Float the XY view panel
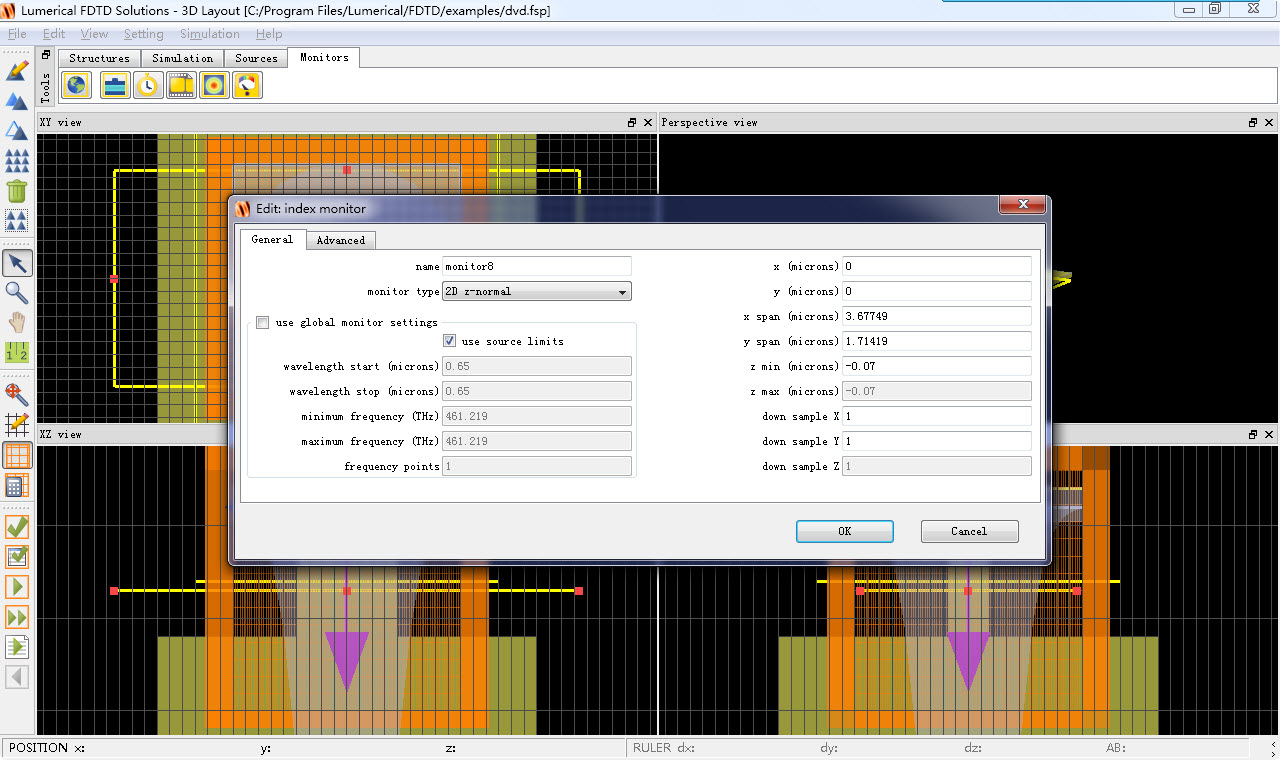 click(x=632, y=122)
